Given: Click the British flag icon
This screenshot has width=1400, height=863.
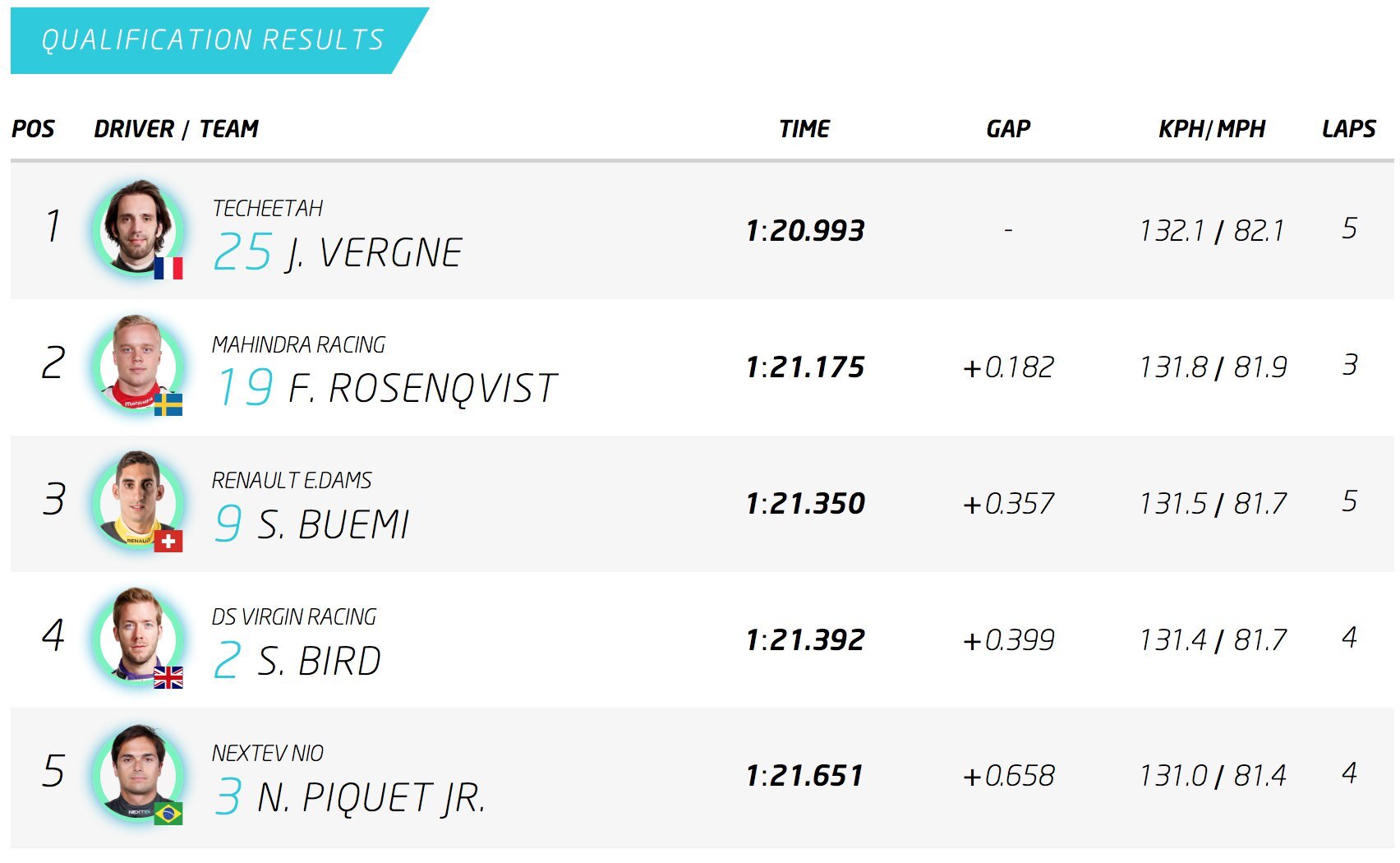Looking at the screenshot, I should tap(168, 677).
